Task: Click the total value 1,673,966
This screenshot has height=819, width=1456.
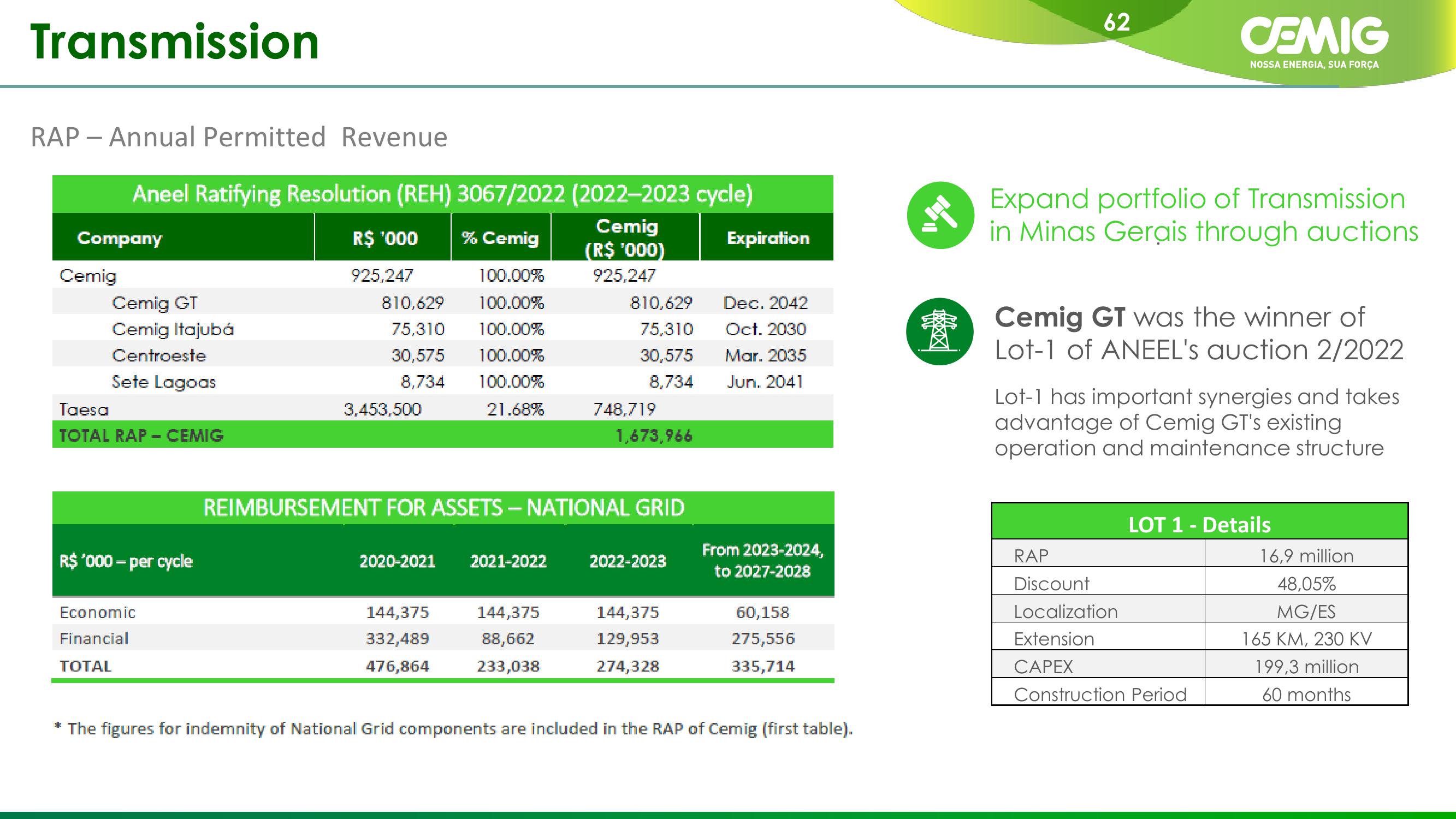Action: [654, 436]
